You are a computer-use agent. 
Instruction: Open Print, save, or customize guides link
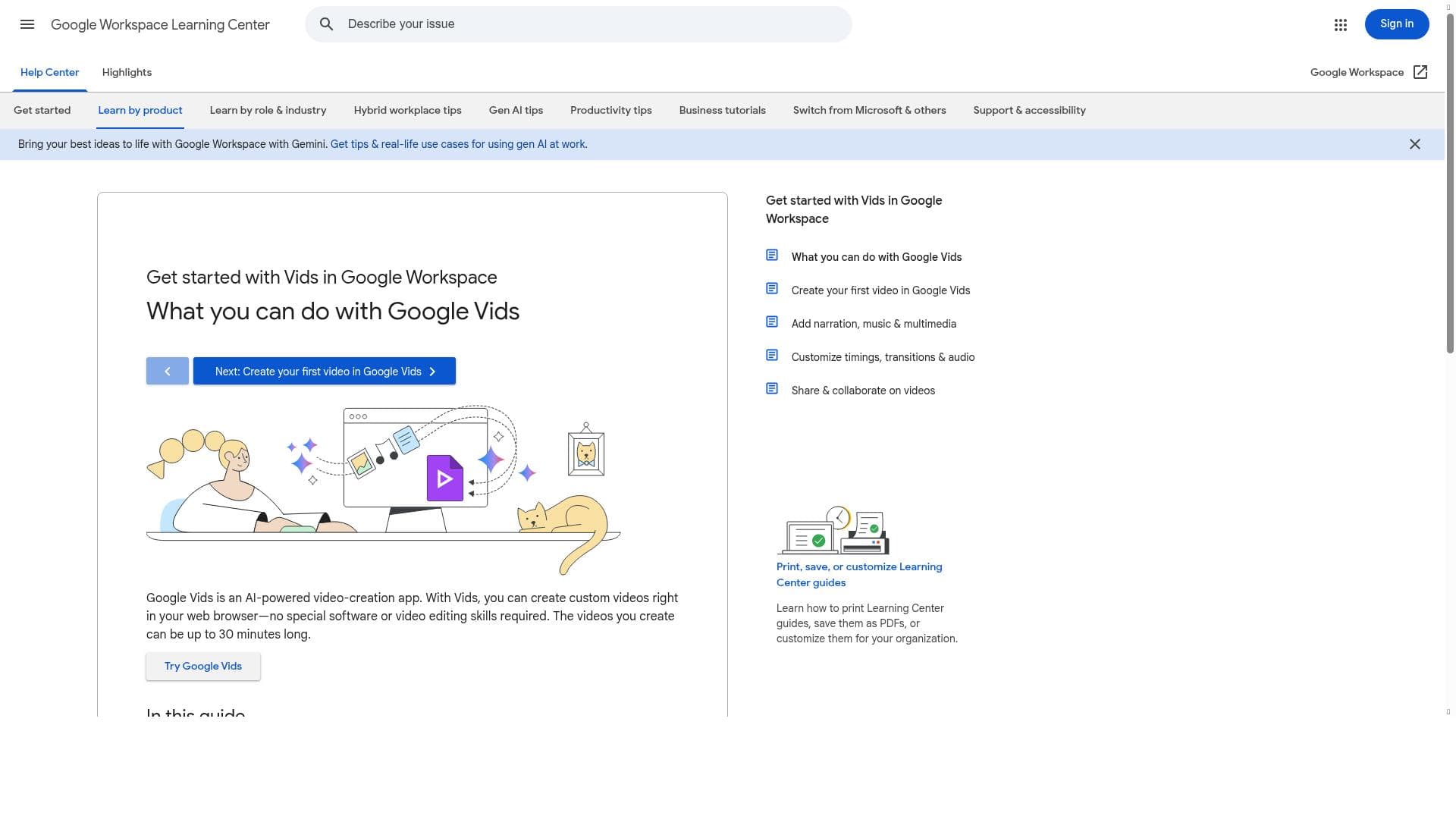(x=859, y=575)
